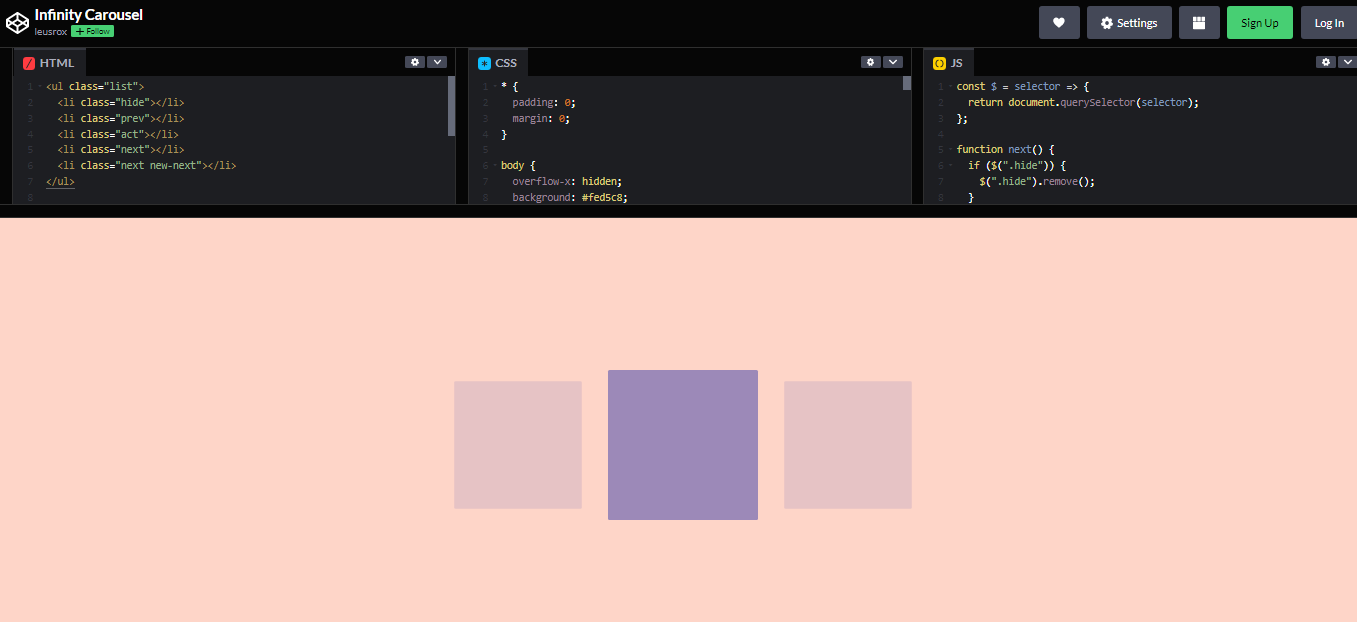Click the heart icon to like the pen
The width and height of the screenshot is (1357, 622).
point(1059,22)
